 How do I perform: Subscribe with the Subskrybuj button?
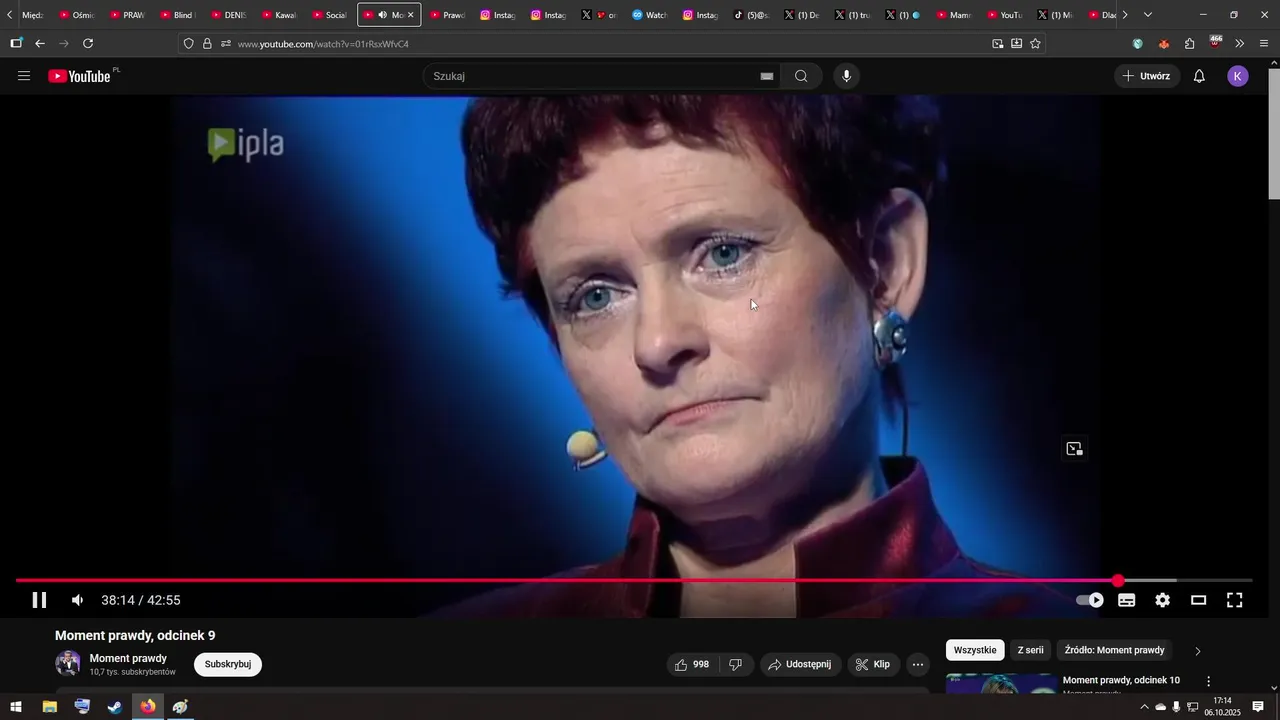click(x=228, y=664)
